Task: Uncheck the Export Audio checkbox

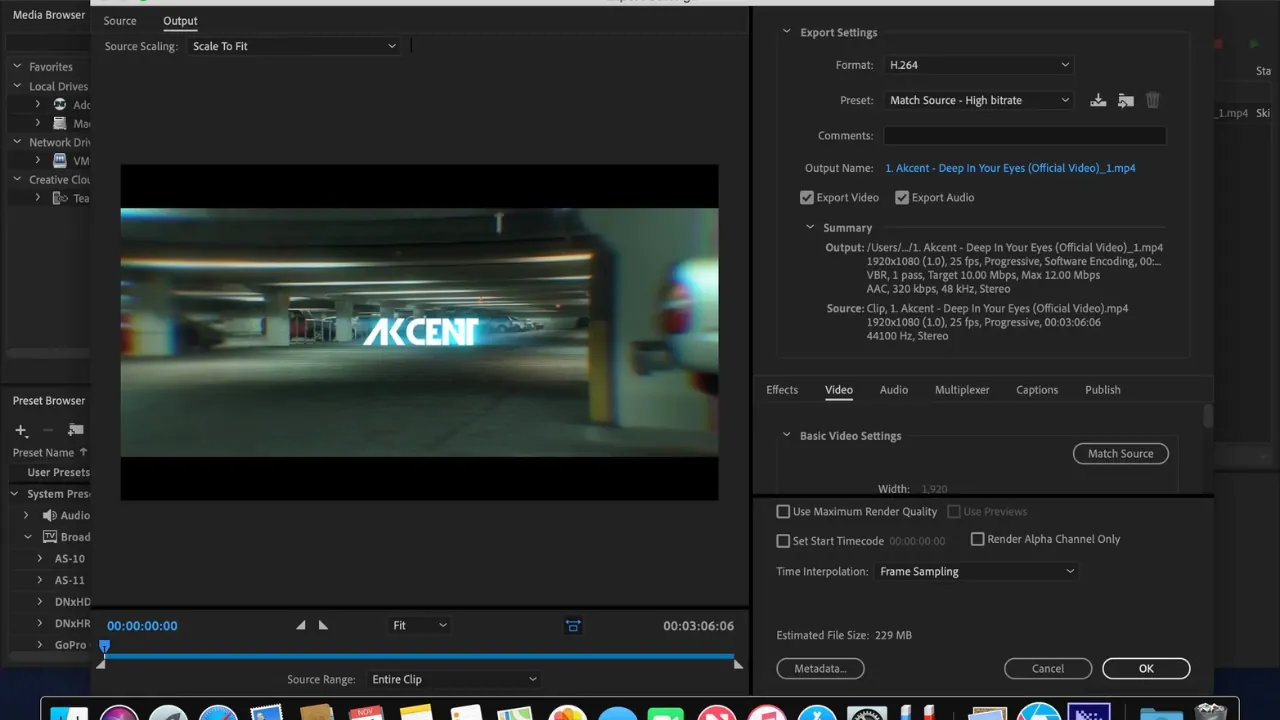Action: [902, 198]
